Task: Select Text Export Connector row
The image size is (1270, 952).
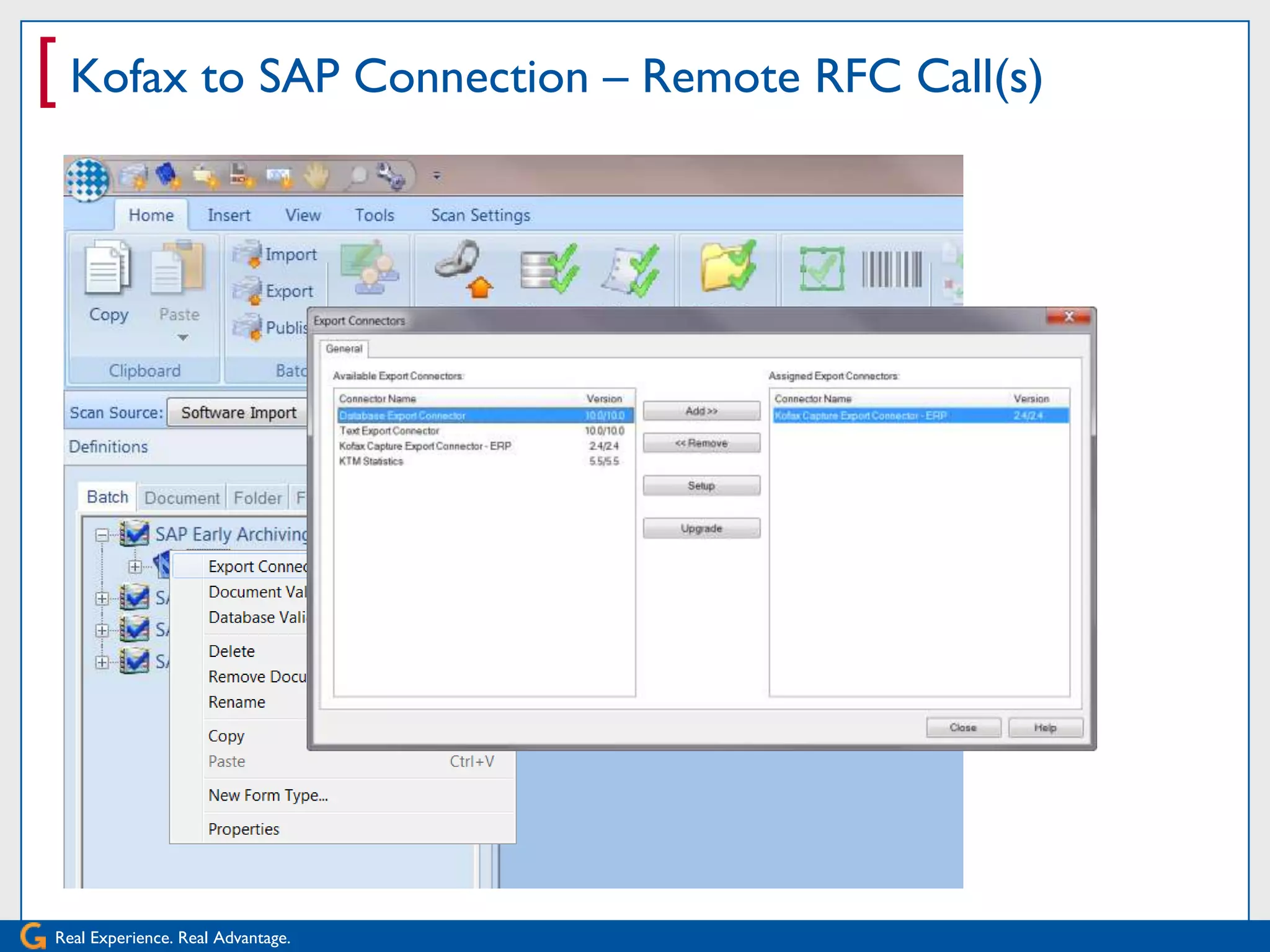Action: pos(485,431)
